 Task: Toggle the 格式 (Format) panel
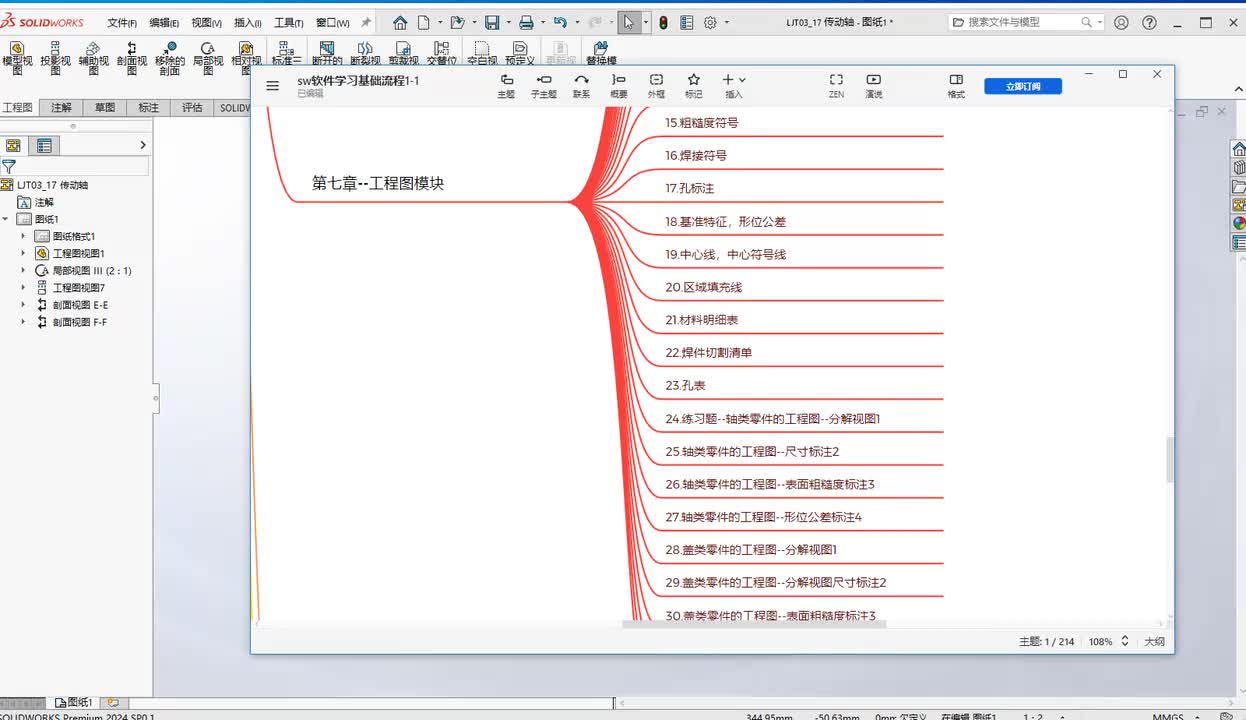point(956,86)
